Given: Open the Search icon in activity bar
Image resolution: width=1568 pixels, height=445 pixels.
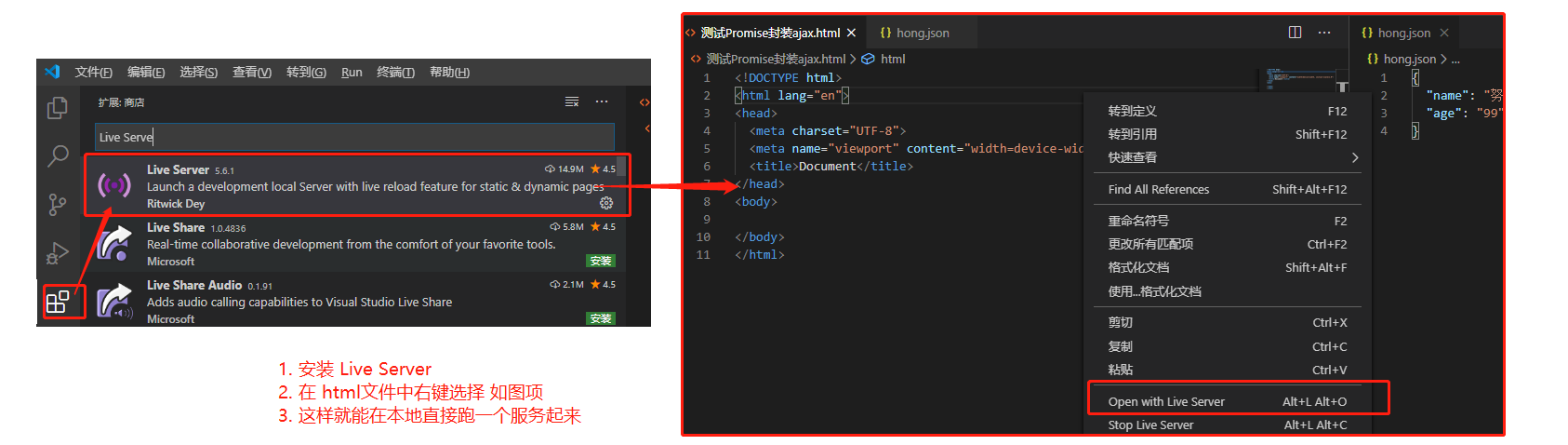Looking at the screenshot, I should coord(58,155).
